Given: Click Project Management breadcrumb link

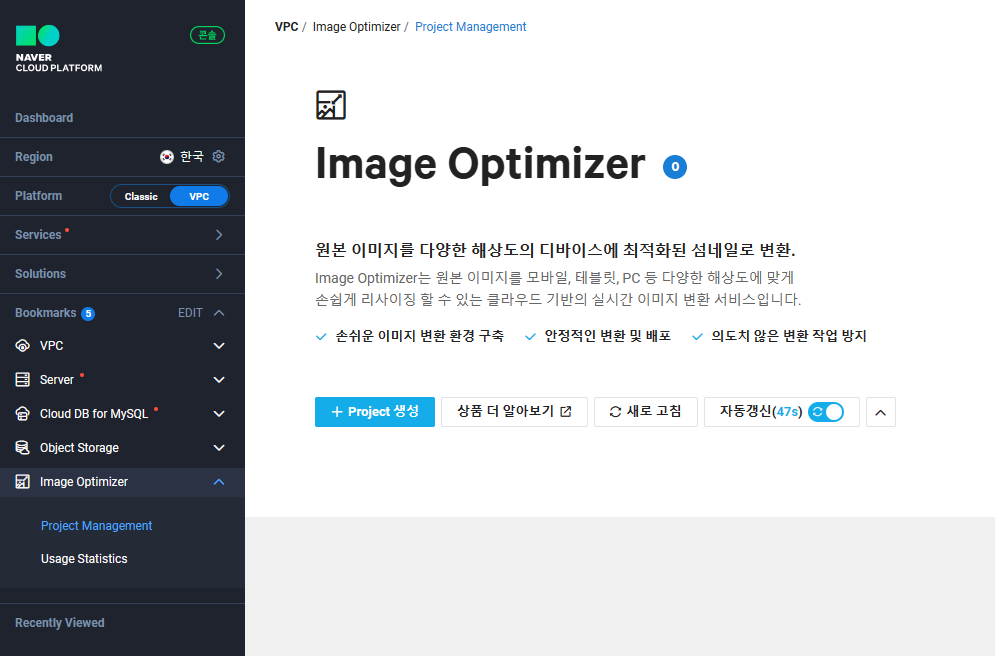Looking at the screenshot, I should click(470, 27).
